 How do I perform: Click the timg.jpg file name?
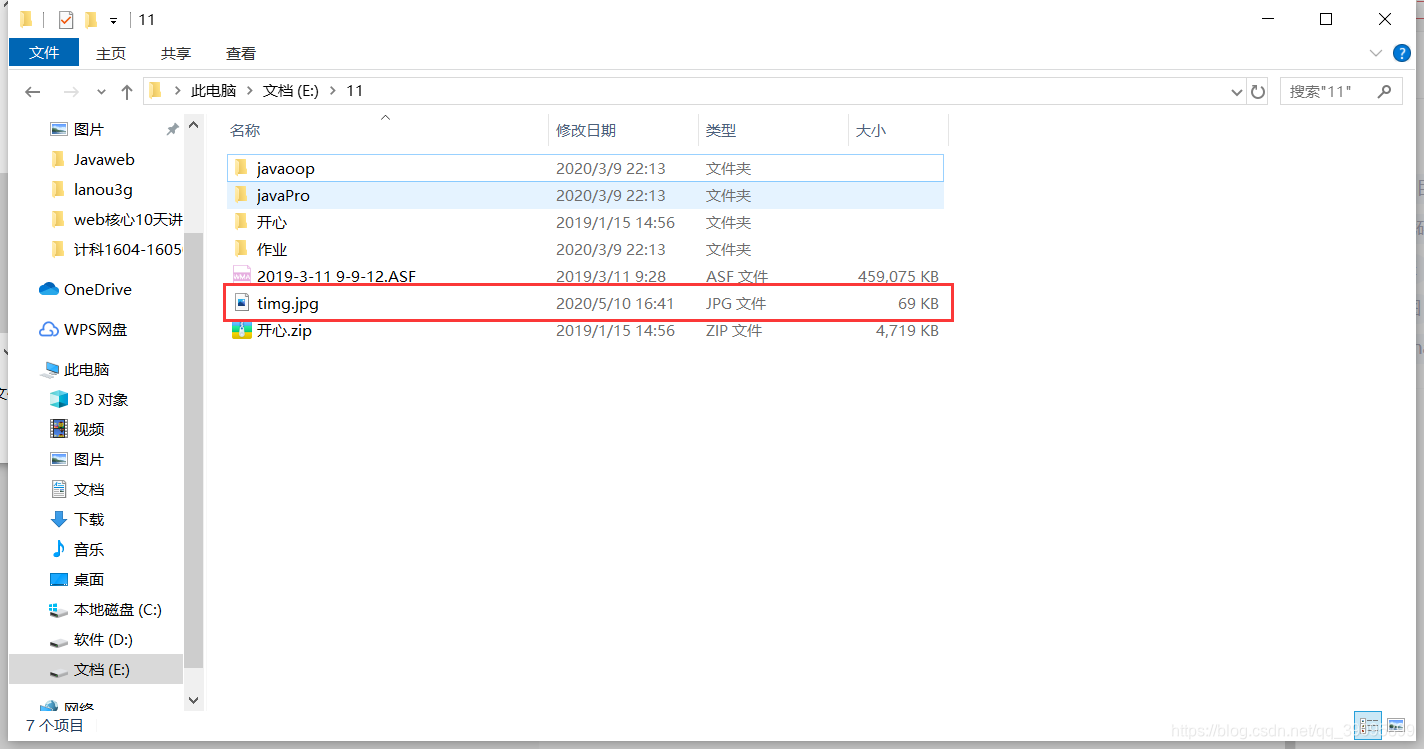(x=288, y=303)
